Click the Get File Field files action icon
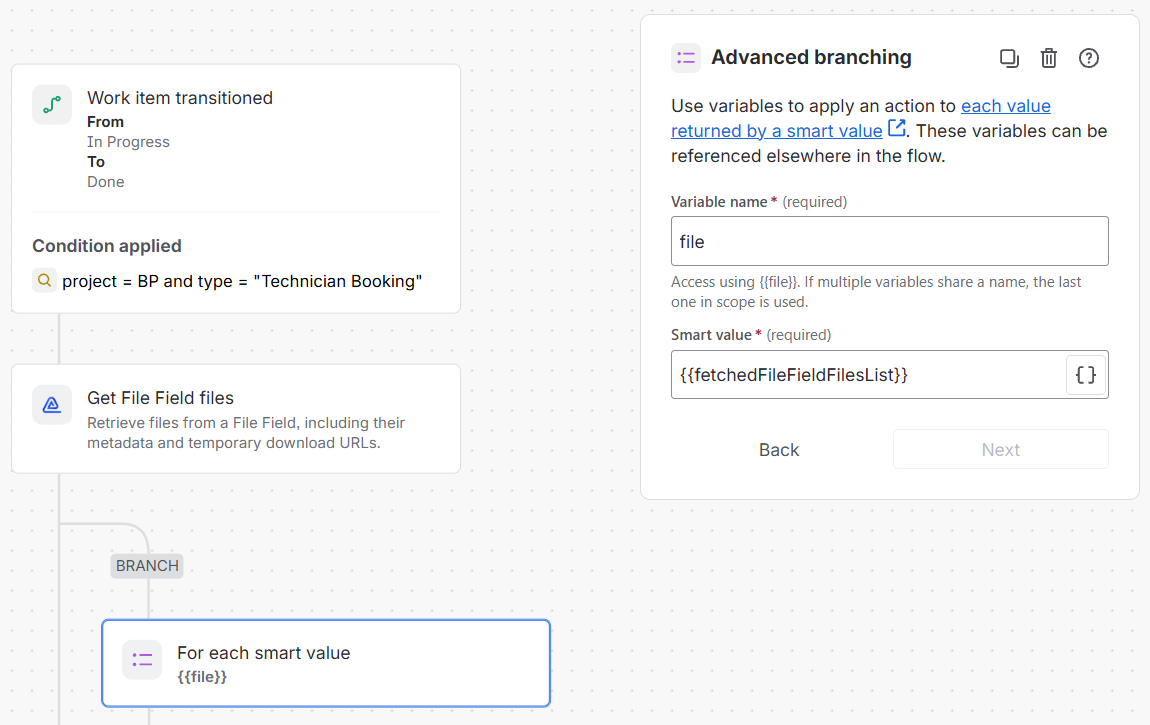Viewport: 1150px width, 725px height. point(52,405)
